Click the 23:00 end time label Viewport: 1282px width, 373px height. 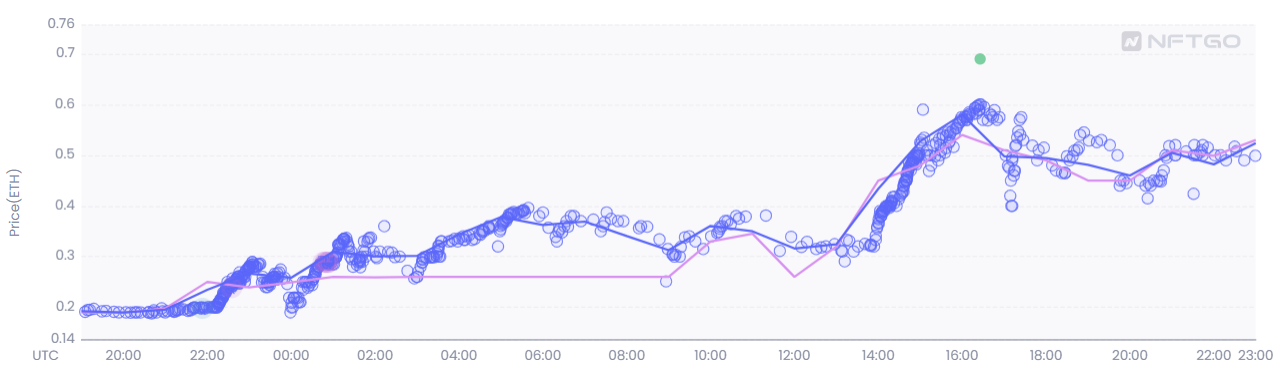click(x=1256, y=355)
